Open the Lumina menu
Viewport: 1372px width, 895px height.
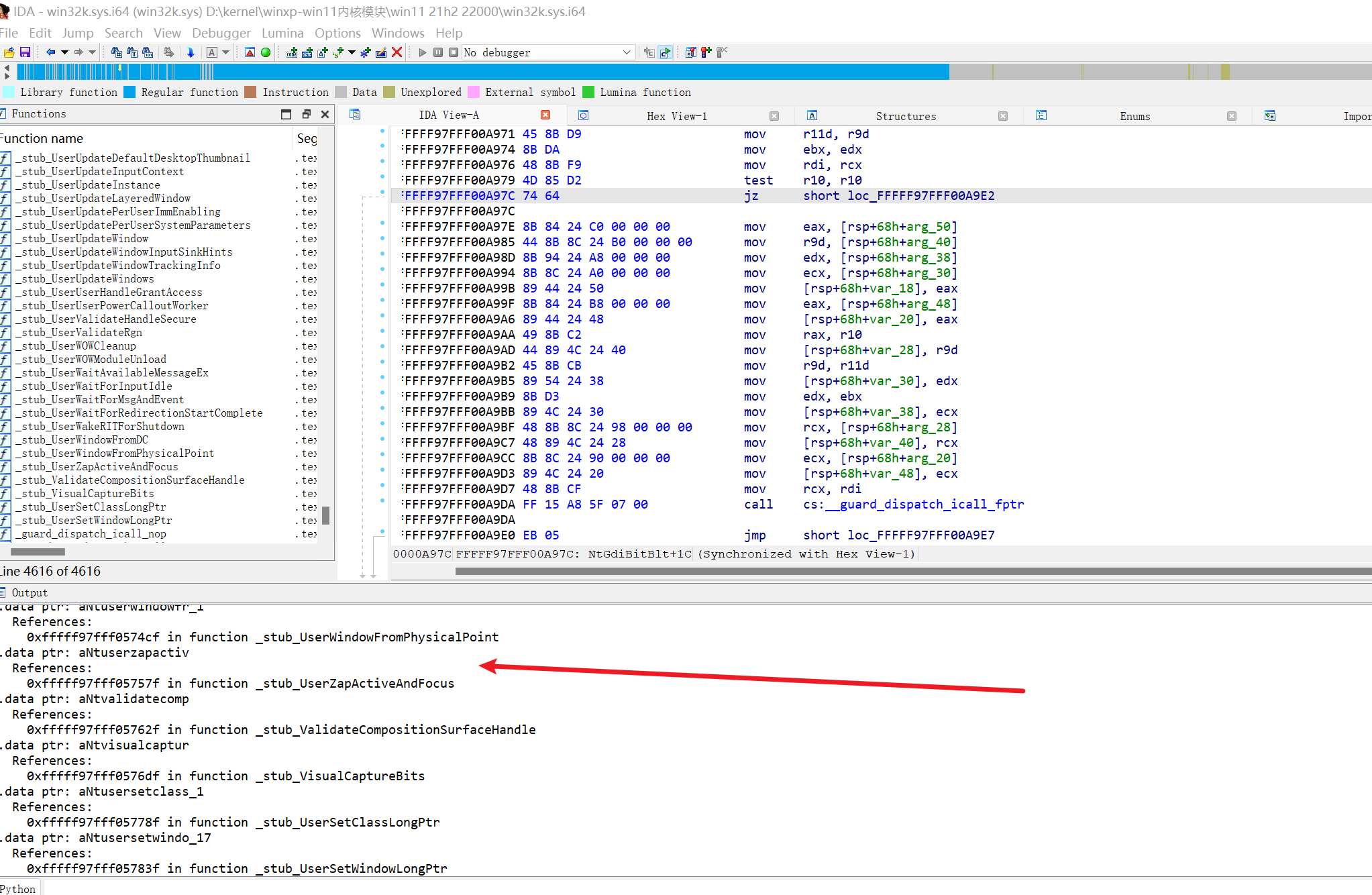point(282,33)
